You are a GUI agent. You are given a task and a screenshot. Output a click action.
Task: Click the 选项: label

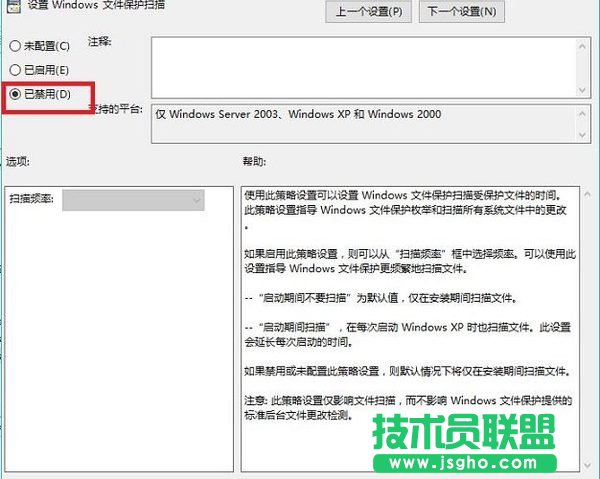click(x=18, y=161)
